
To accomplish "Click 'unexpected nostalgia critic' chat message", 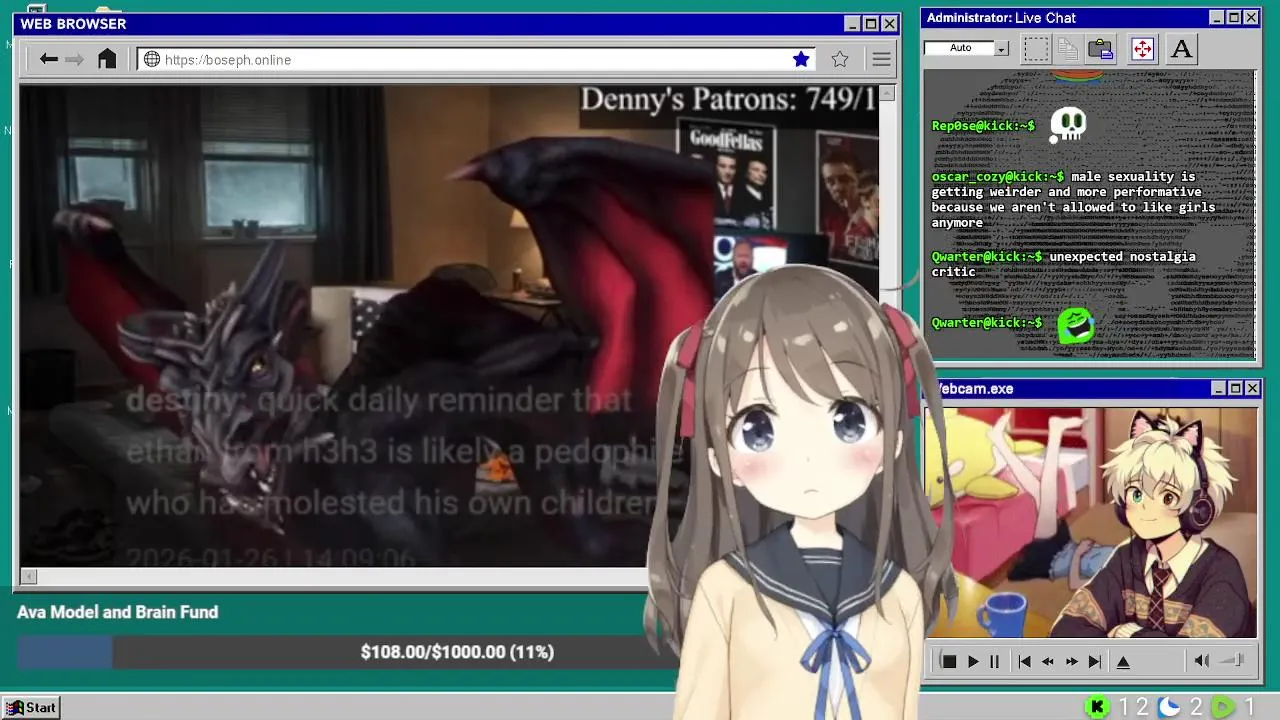I will pos(1064,264).
